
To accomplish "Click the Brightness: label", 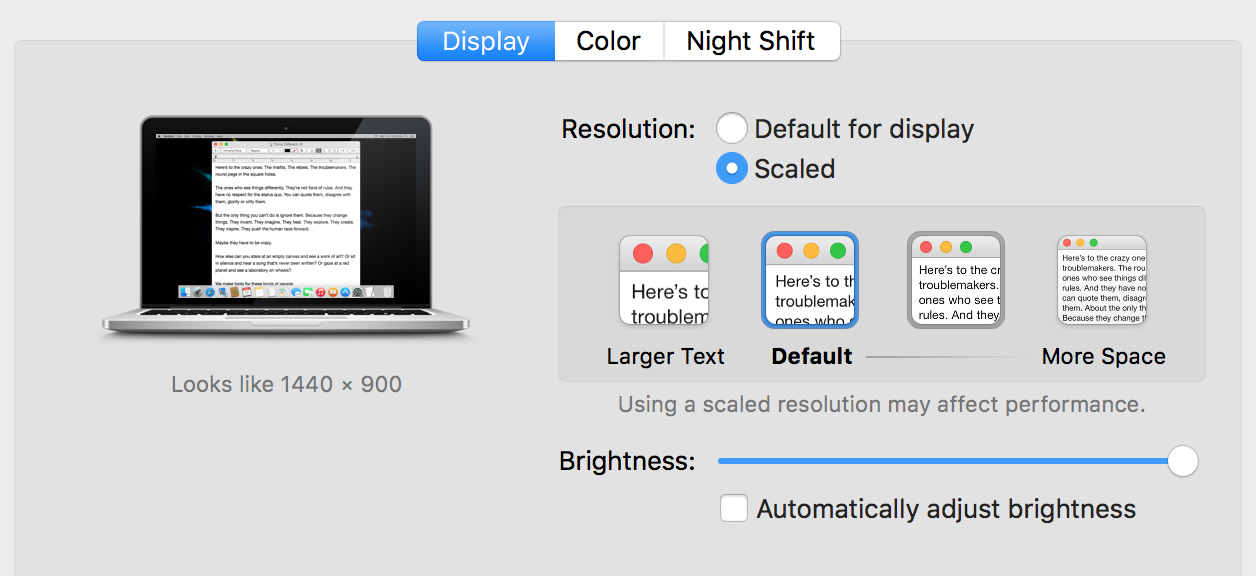I will pyautogui.click(x=627, y=461).
